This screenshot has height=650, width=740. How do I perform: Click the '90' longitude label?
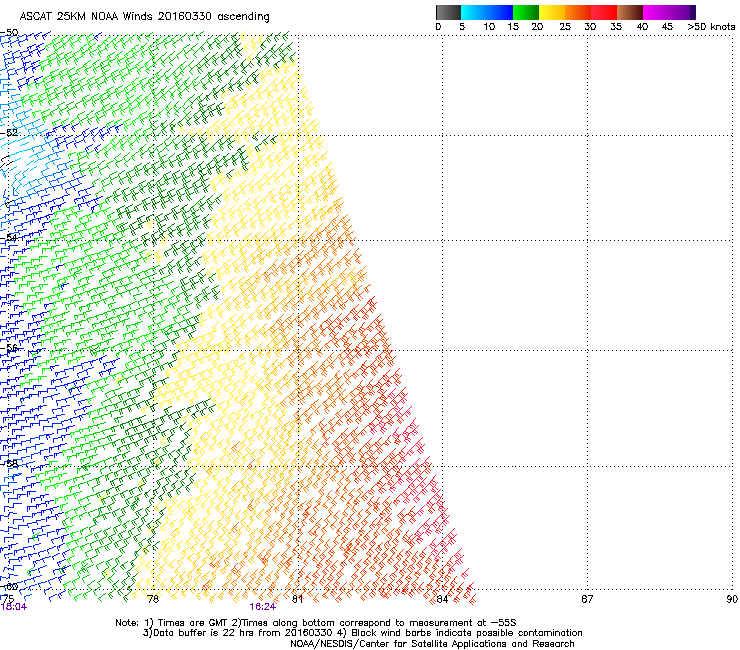click(732, 599)
